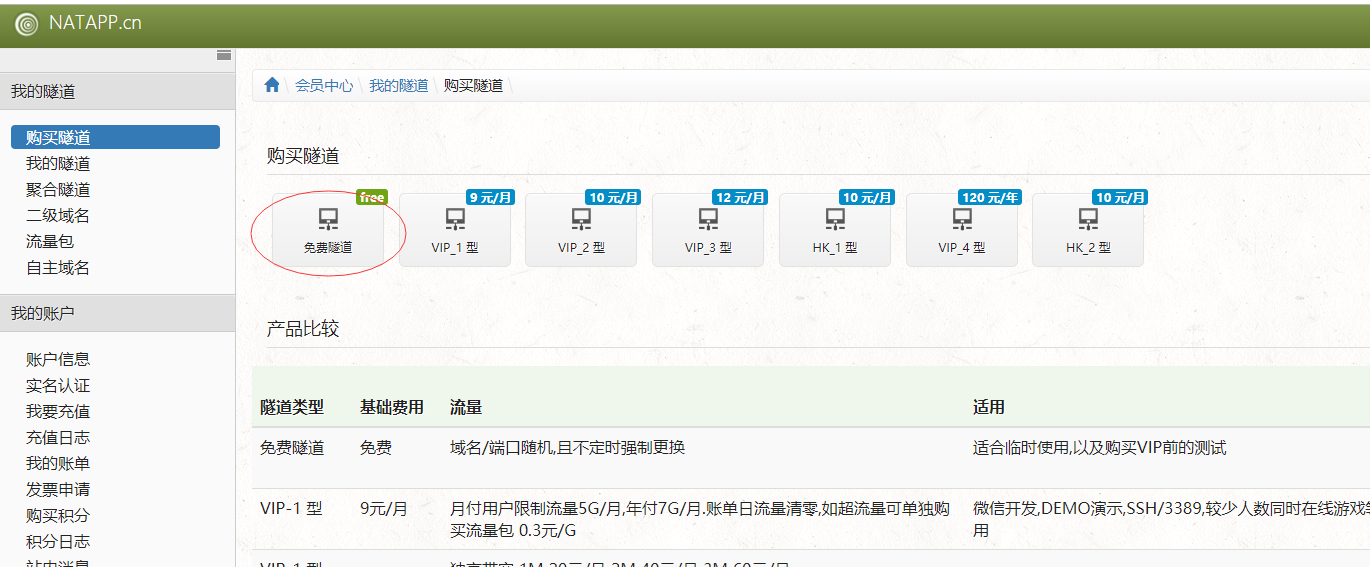Image resolution: width=1370 pixels, height=567 pixels.
Task: Open 发票申请 in the sidebar
Action: [58, 489]
